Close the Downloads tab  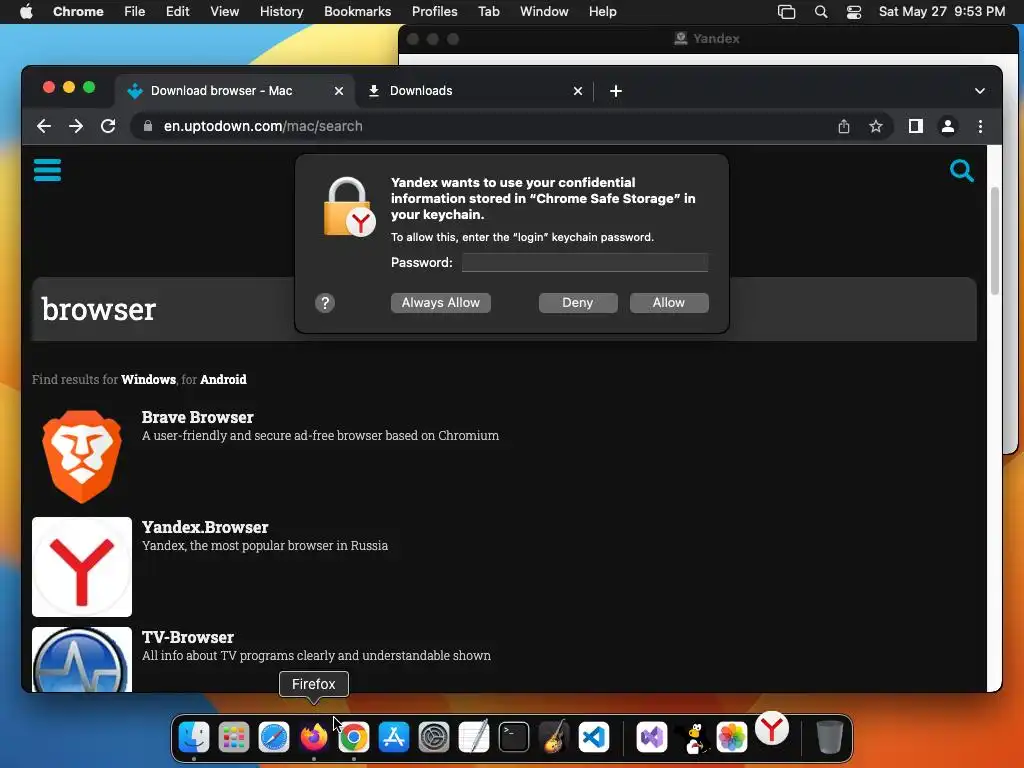[577, 91]
